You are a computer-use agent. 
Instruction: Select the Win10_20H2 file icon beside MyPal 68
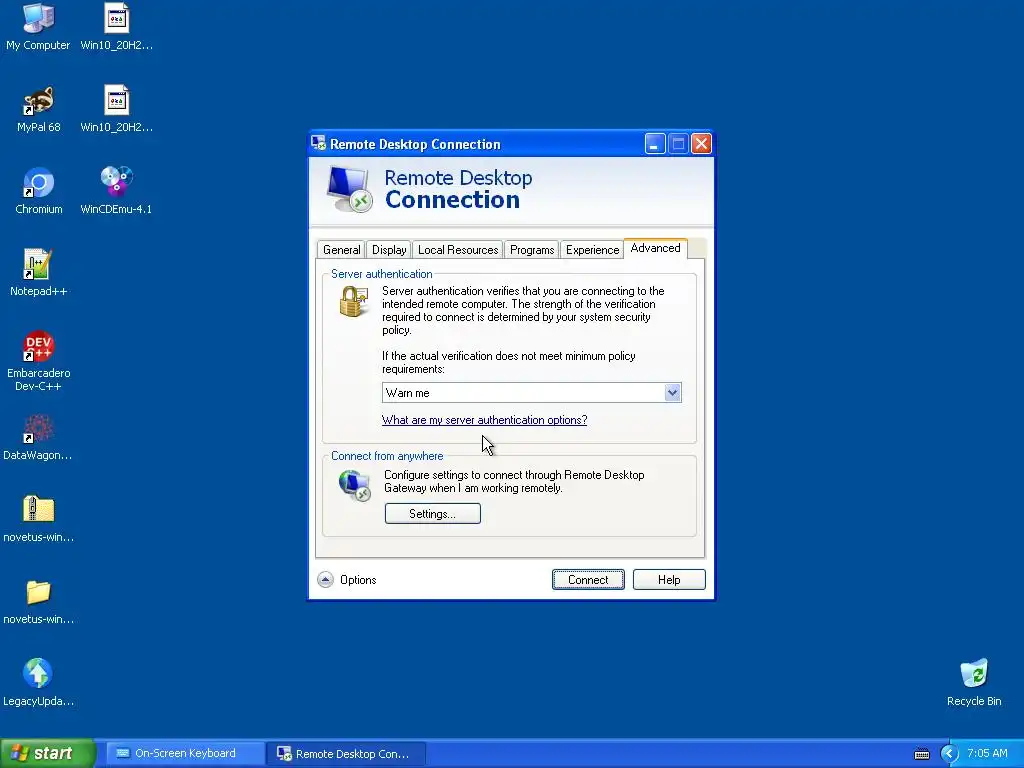(x=117, y=101)
